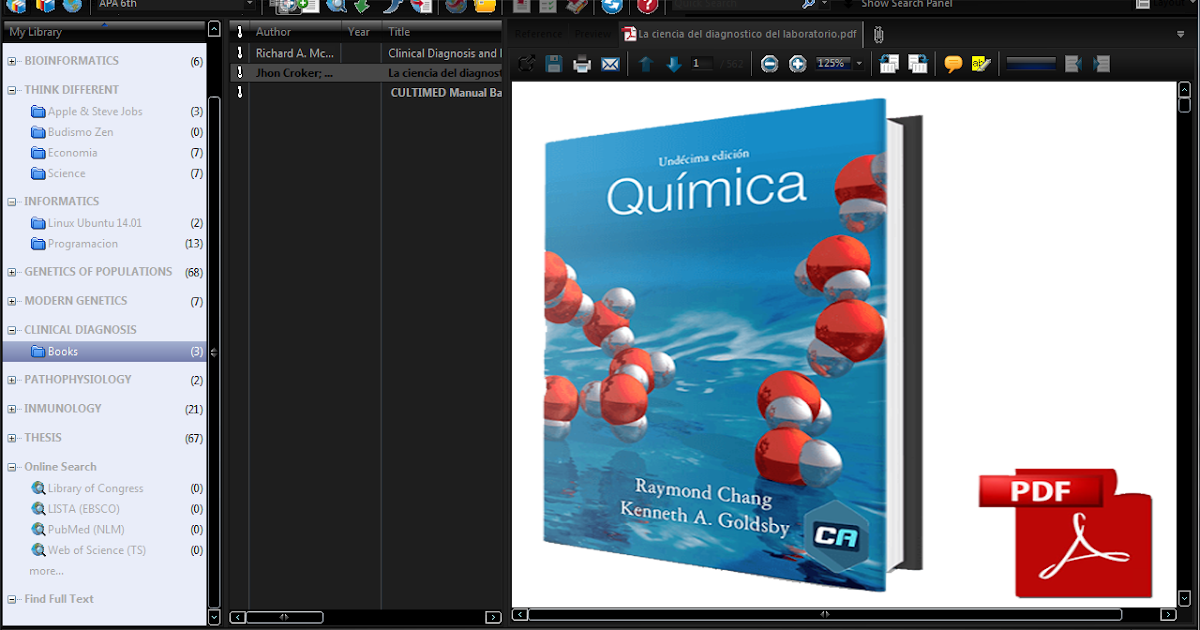The width and height of the screenshot is (1200, 630).
Task: Go to previous PDF page arrow
Action: [646, 64]
